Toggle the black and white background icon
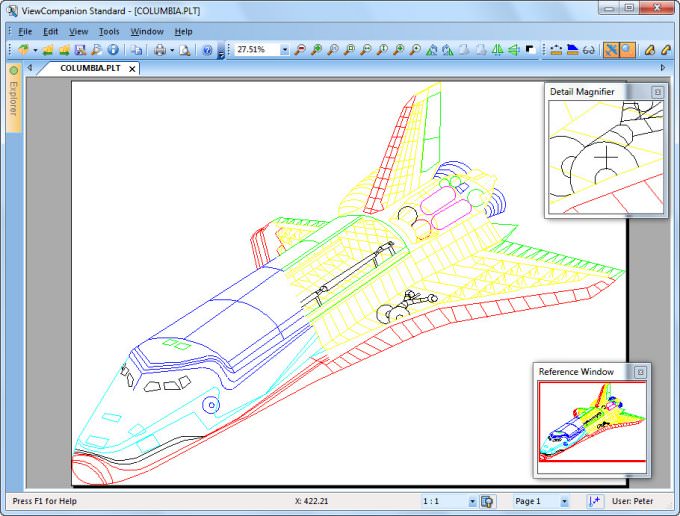Image resolution: width=680 pixels, height=516 pixels. 530,49
